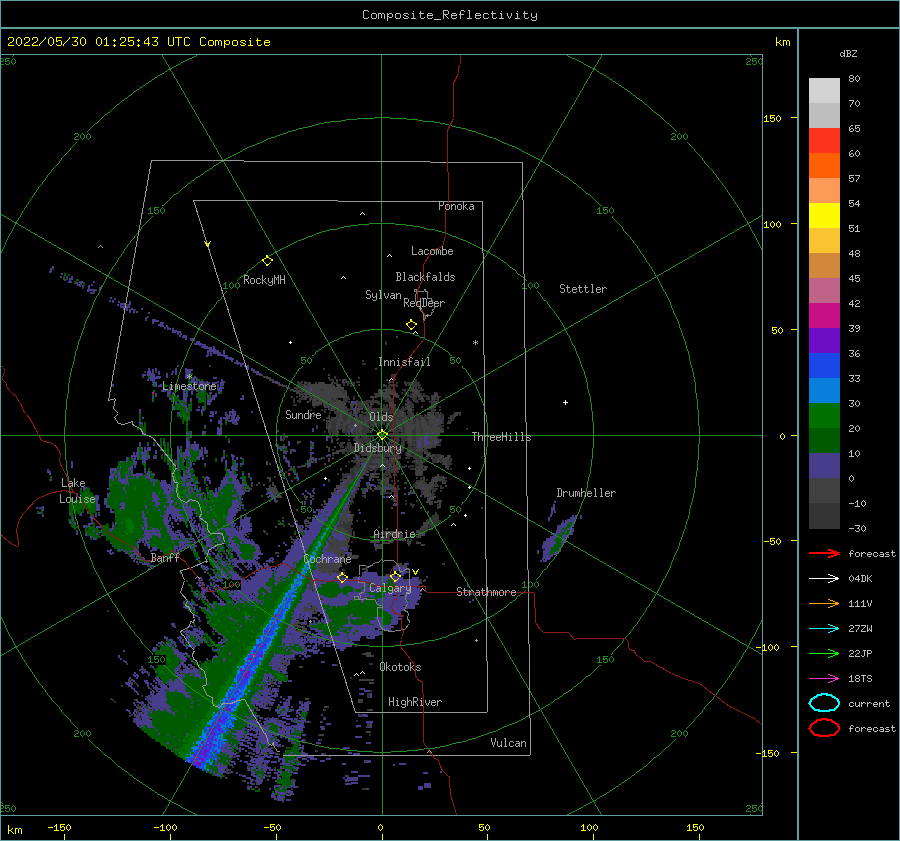The width and height of the screenshot is (900, 841).
Task: Click the bright green swatch between 30 and 20 dBZ
Action: pos(824,416)
